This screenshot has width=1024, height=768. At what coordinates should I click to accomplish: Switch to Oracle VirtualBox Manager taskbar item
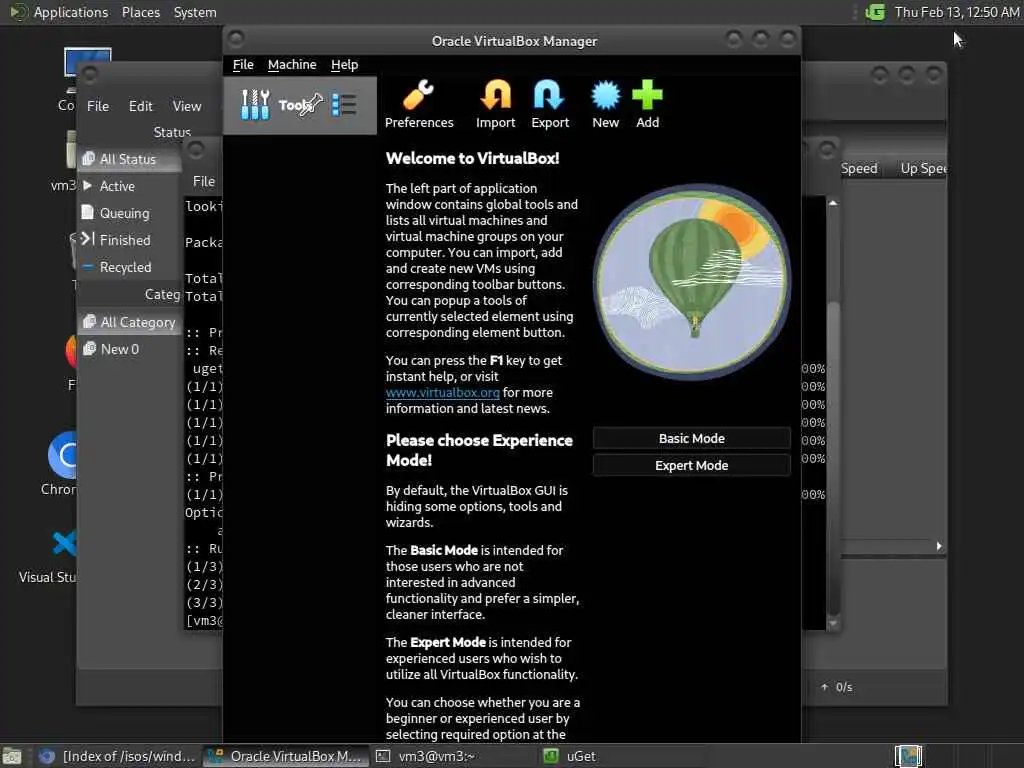click(x=285, y=756)
